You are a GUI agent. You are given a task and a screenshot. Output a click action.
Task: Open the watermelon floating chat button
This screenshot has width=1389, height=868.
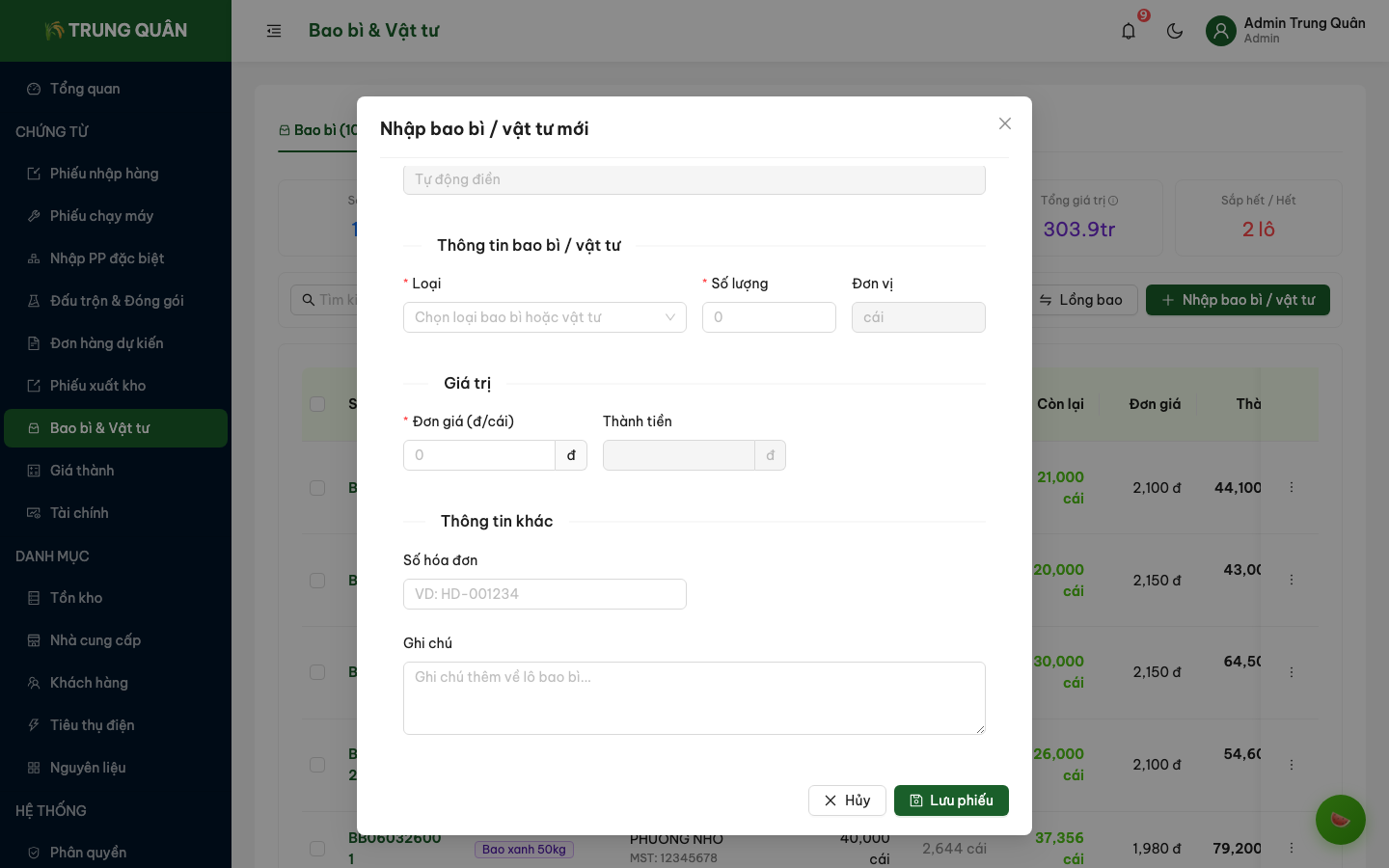(1340, 820)
